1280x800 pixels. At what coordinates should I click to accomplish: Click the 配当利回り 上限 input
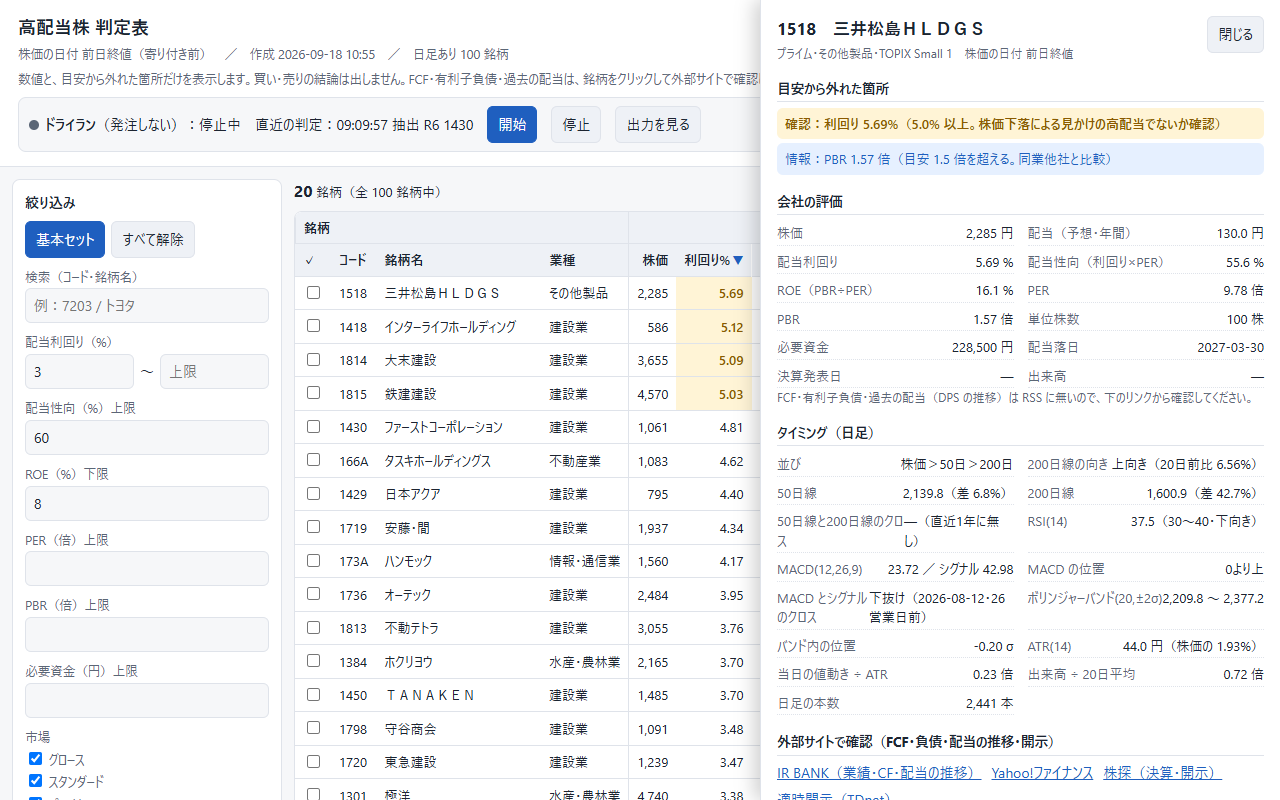214,371
